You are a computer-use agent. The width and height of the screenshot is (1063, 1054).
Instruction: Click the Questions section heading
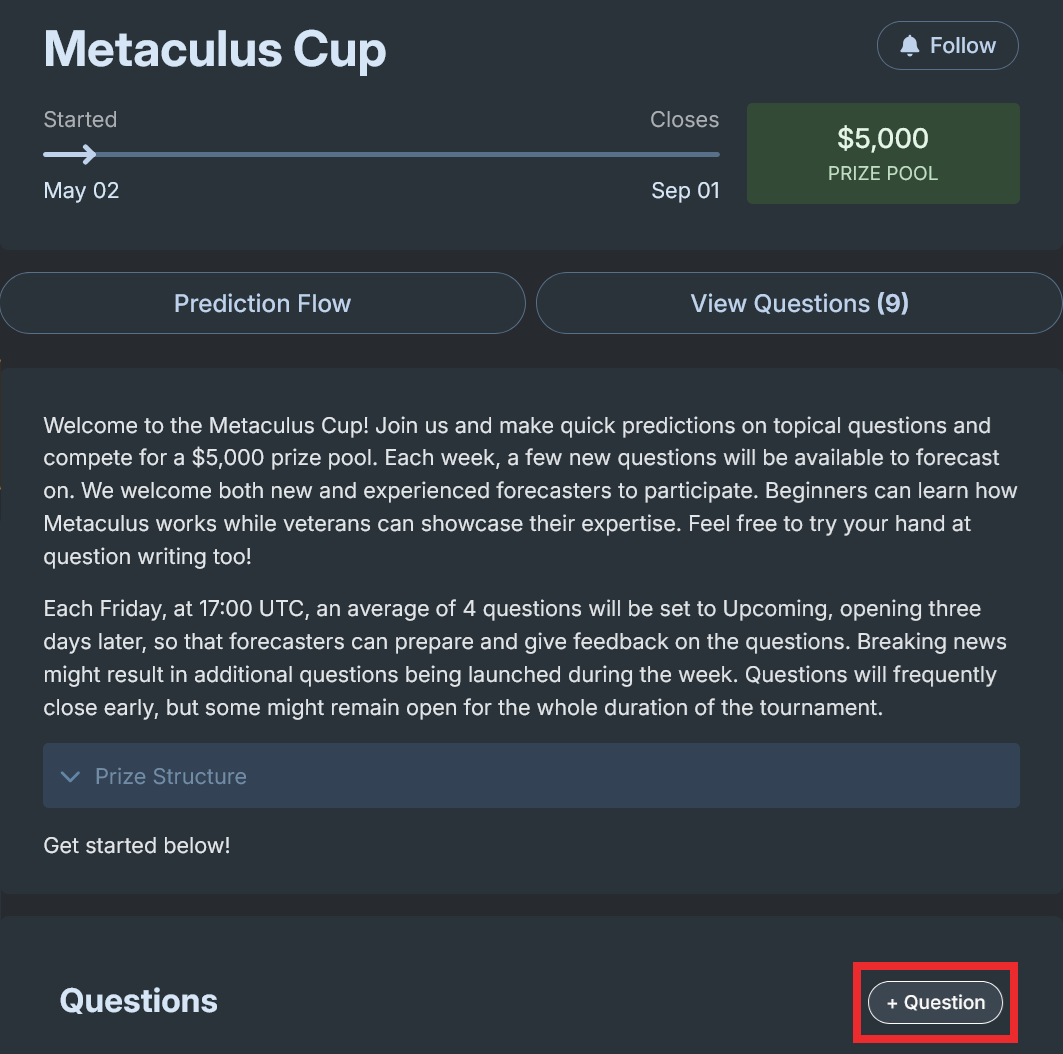coord(138,1000)
